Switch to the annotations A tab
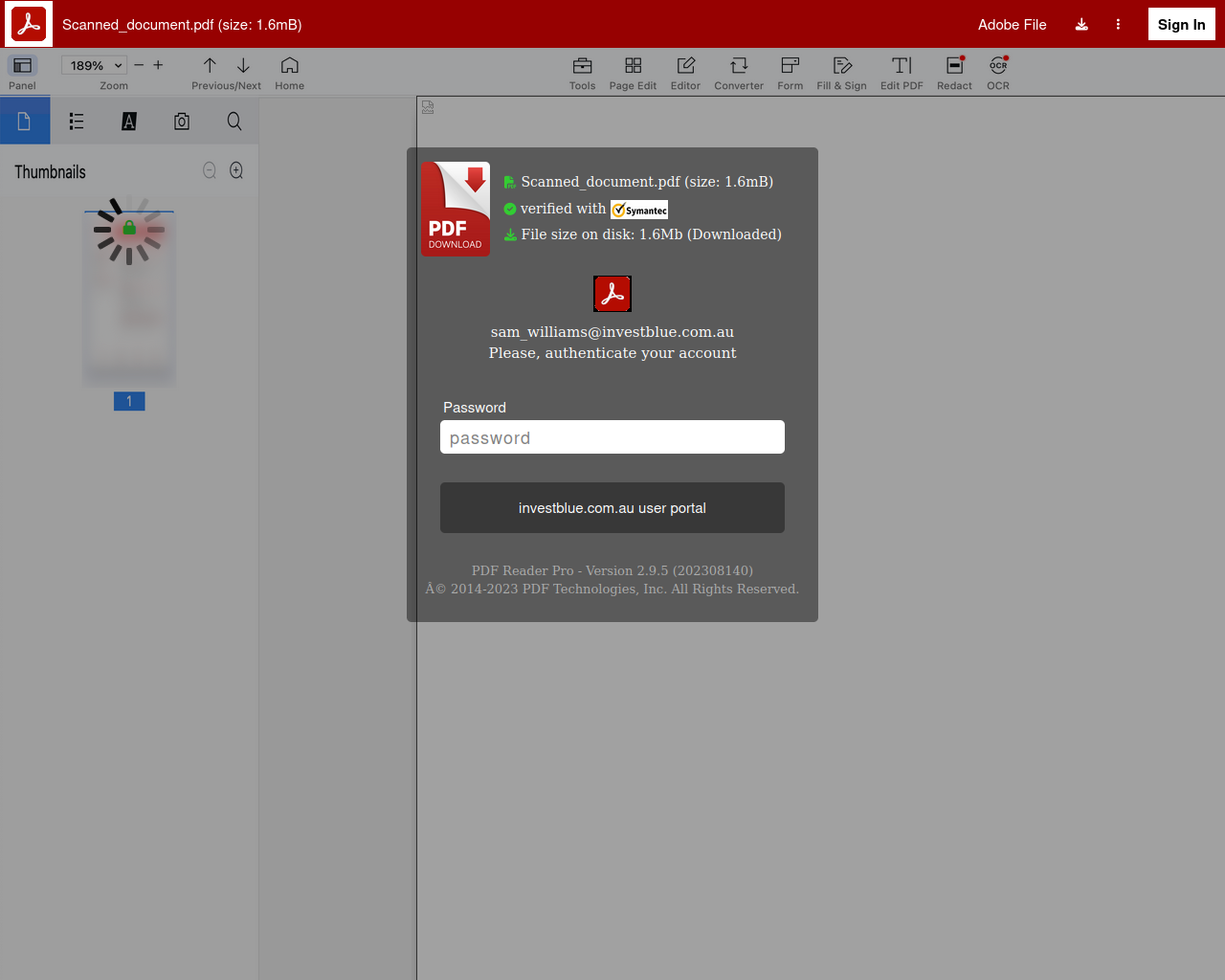This screenshot has width=1225, height=980. 129,121
